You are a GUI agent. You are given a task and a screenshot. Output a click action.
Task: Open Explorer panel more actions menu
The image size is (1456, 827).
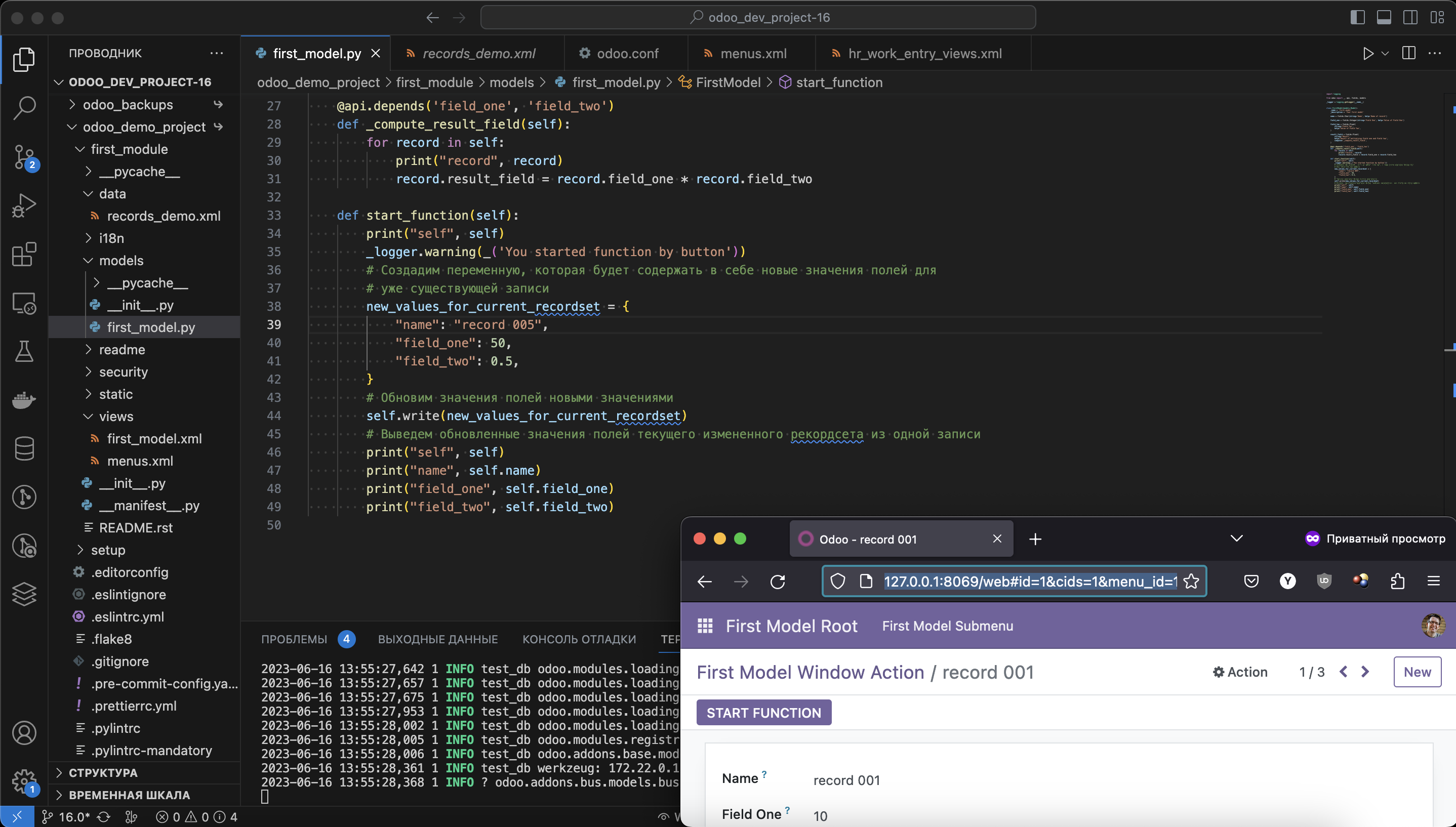coord(217,53)
